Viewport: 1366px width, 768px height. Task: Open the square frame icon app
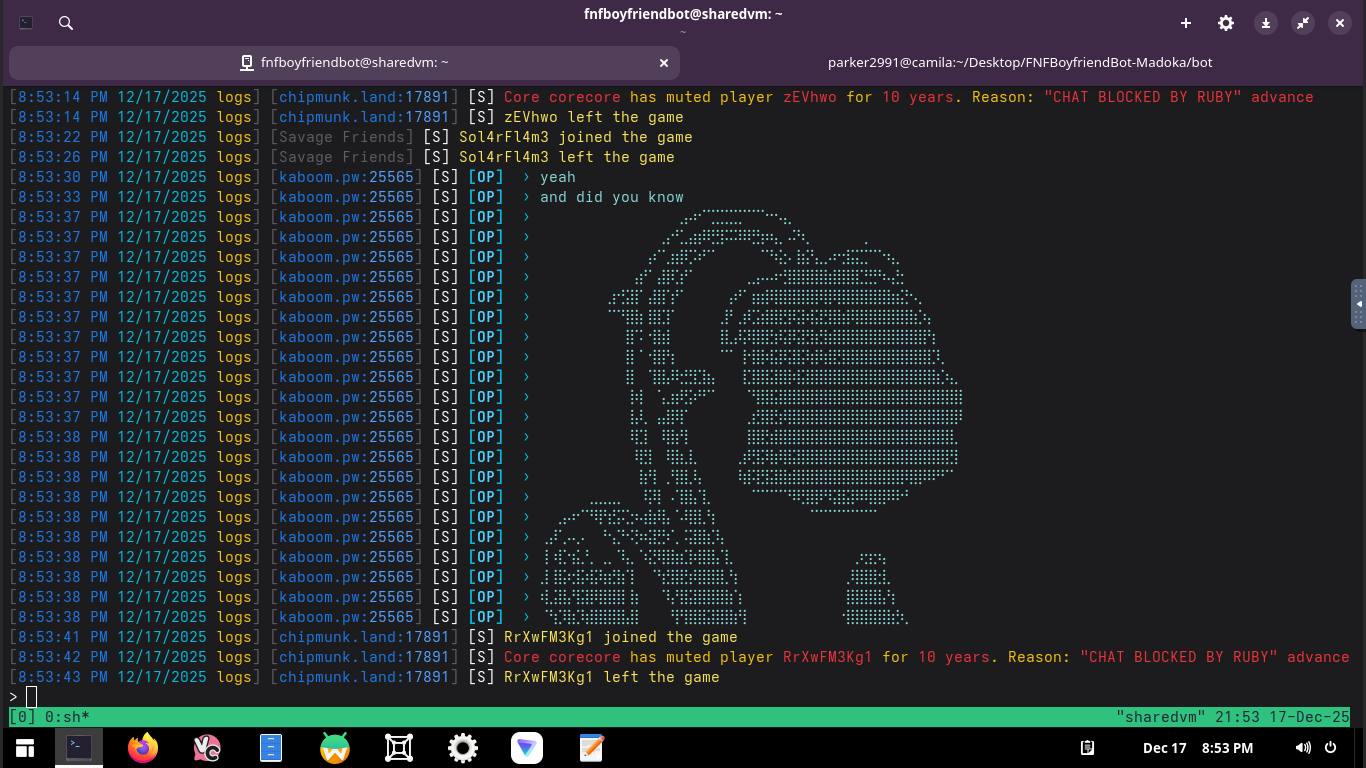[x=399, y=748]
